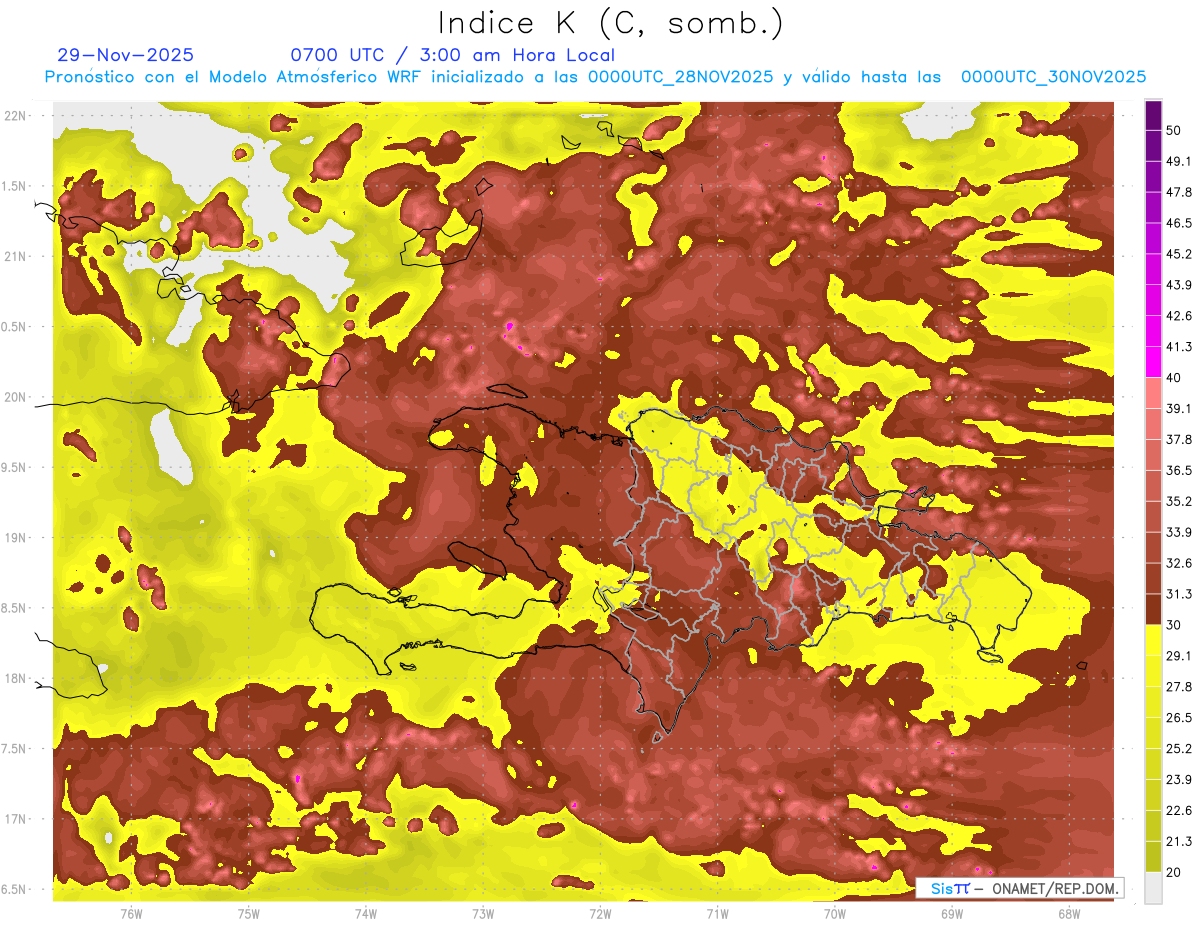This screenshot has width=1200, height=927.
Task: Click the '30' color scale value
Action: [1173, 625]
